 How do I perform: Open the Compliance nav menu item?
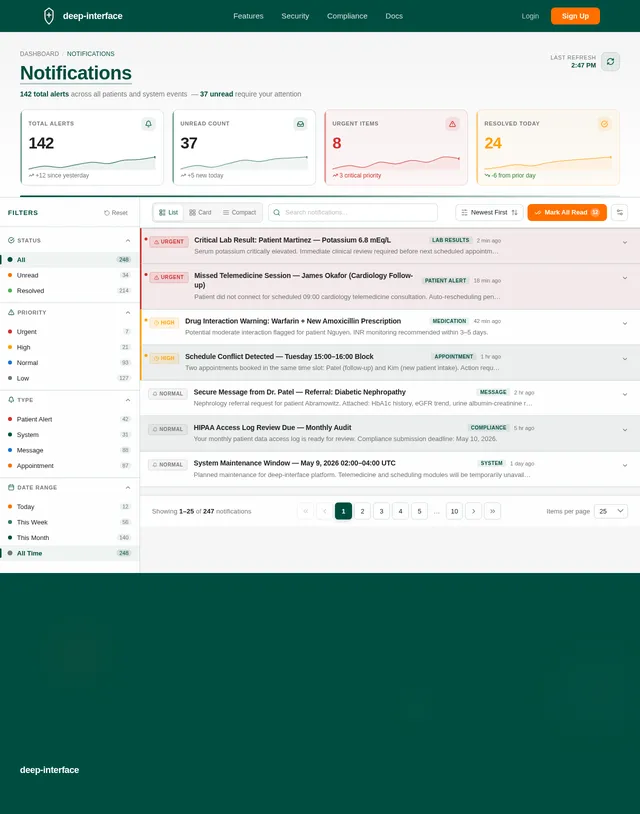pyautogui.click(x=347, y=16)
